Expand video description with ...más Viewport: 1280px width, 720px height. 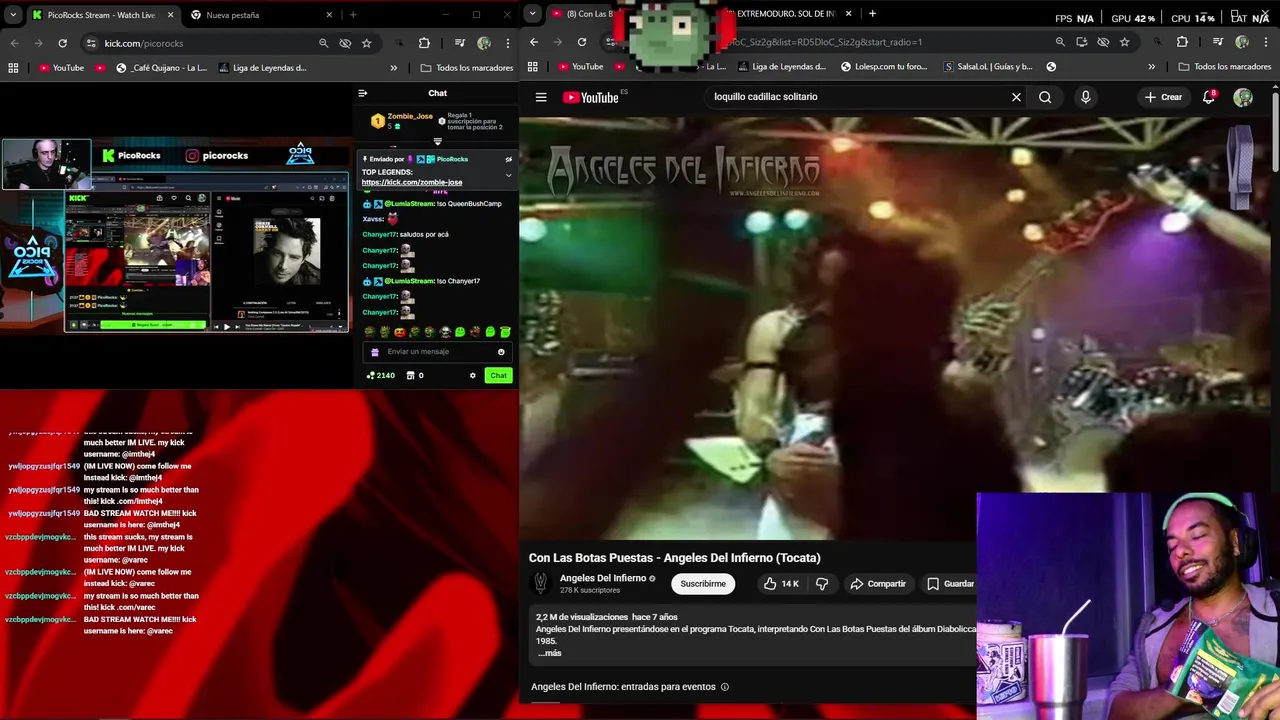(550, 653)
